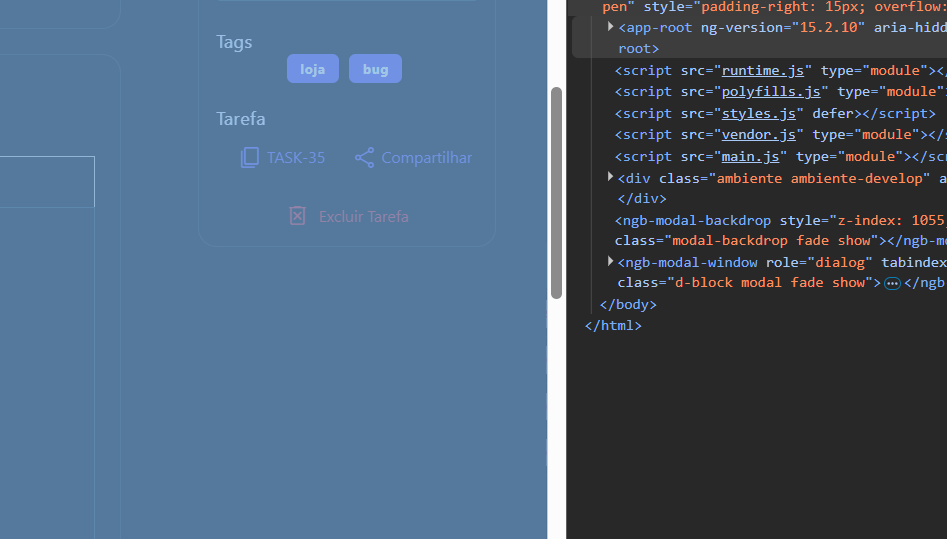Click the TASK-35 identifier text

click(295, 158)
